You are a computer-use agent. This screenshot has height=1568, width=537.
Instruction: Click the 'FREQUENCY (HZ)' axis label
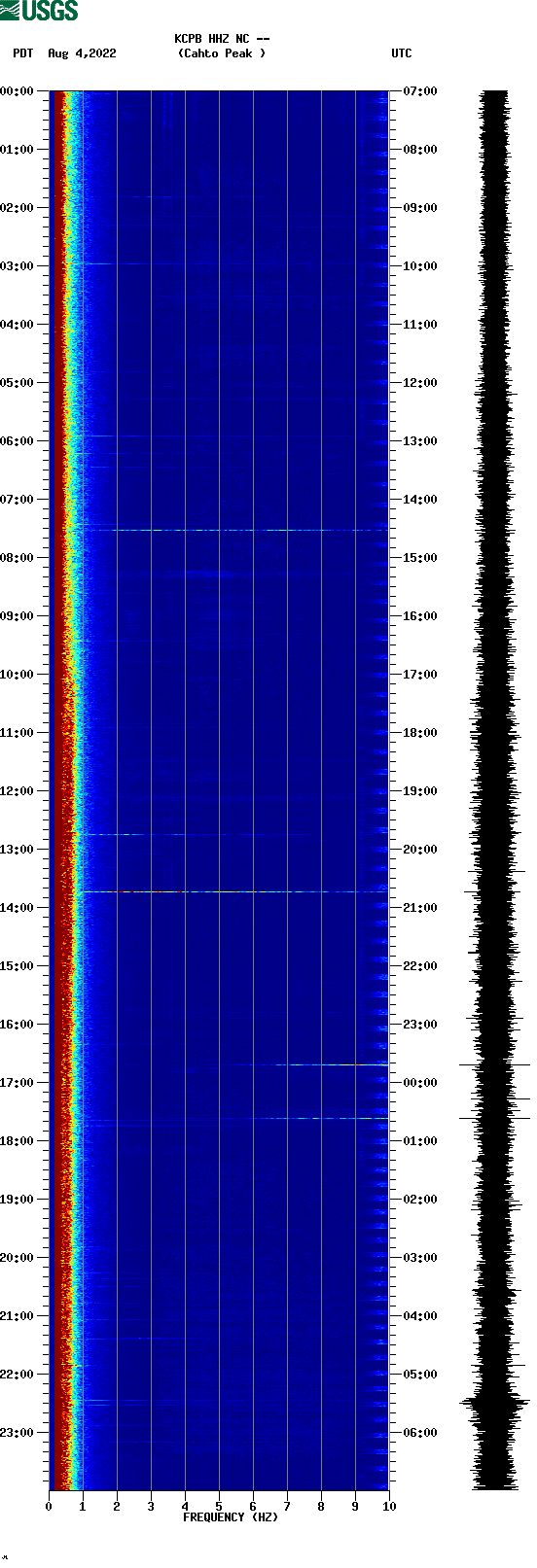coord(231,1517)
